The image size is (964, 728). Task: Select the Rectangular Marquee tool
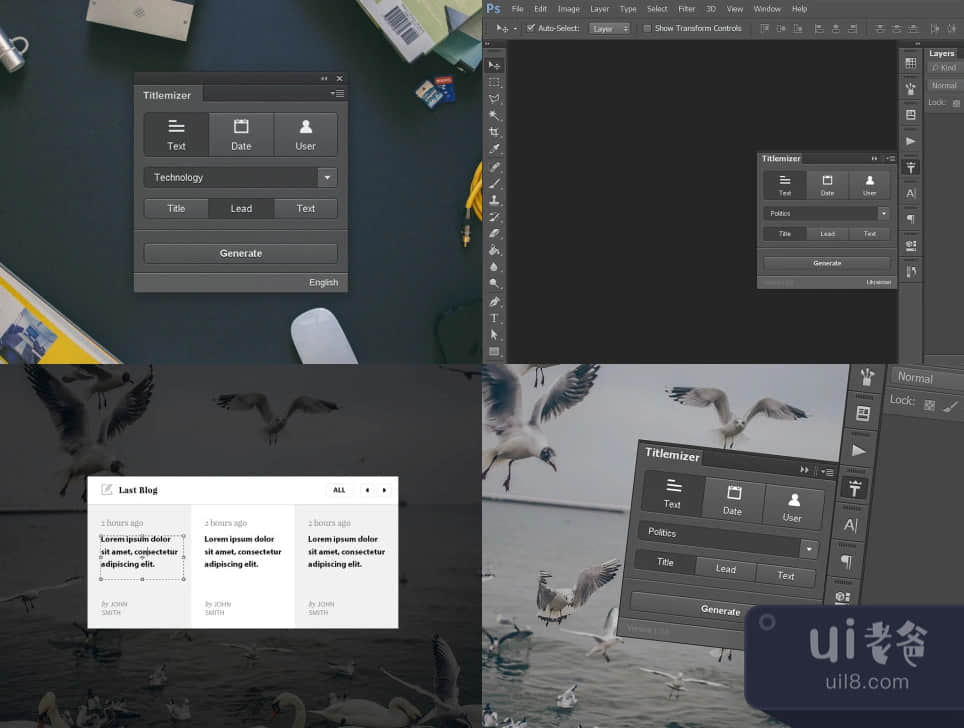pyautogui.click(x=494, y=82)
